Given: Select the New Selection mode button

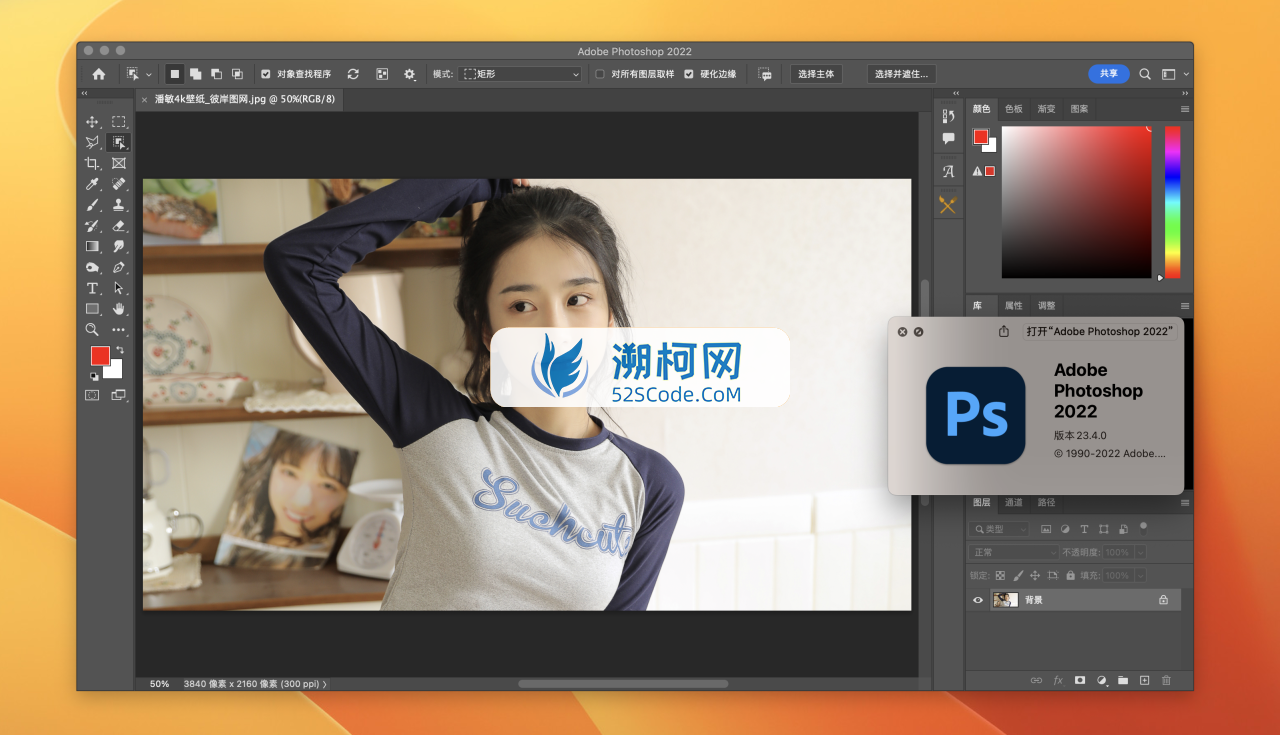Looking at the screenshot, I should tap(175, 74).
